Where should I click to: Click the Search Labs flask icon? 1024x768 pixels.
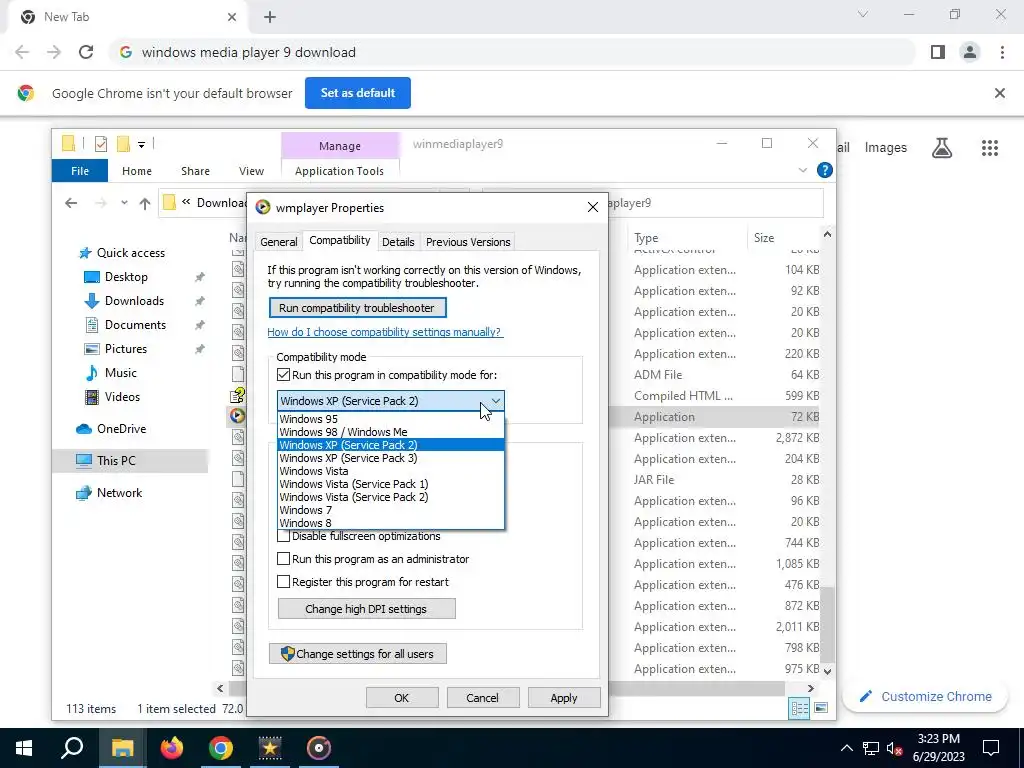[942, 148]
